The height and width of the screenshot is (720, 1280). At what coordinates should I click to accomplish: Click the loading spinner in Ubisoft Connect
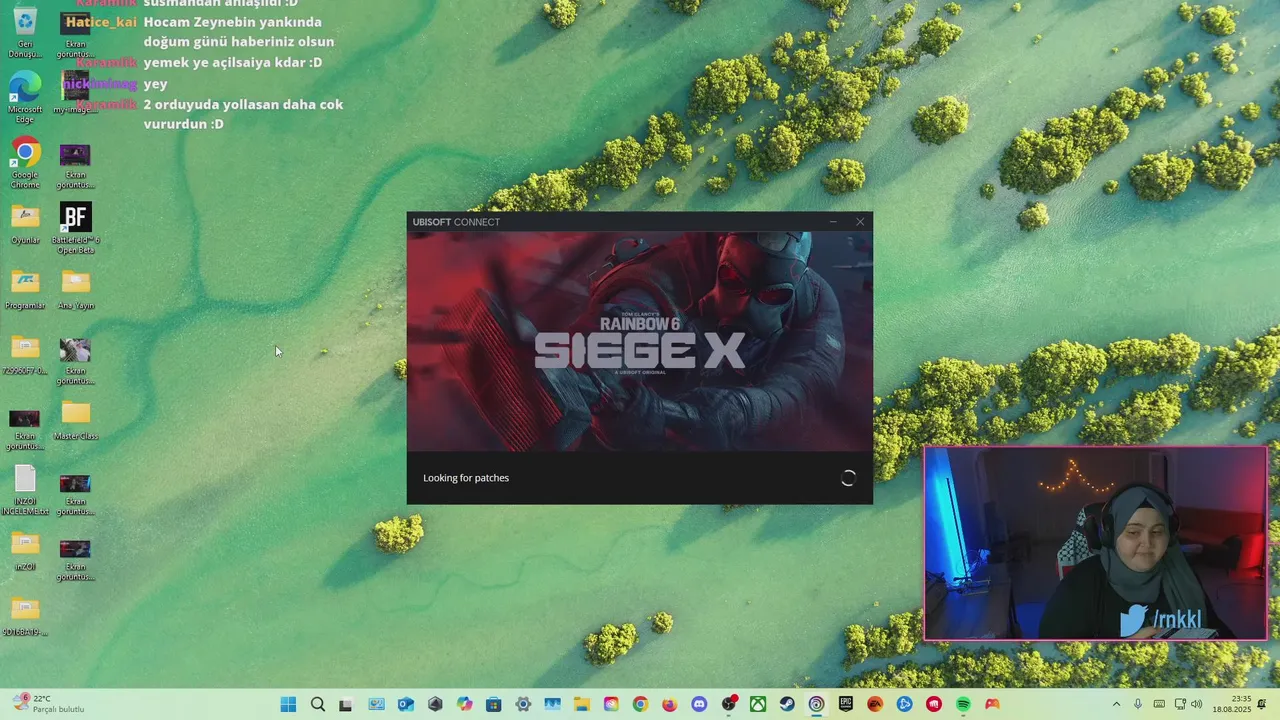[848, 478]
